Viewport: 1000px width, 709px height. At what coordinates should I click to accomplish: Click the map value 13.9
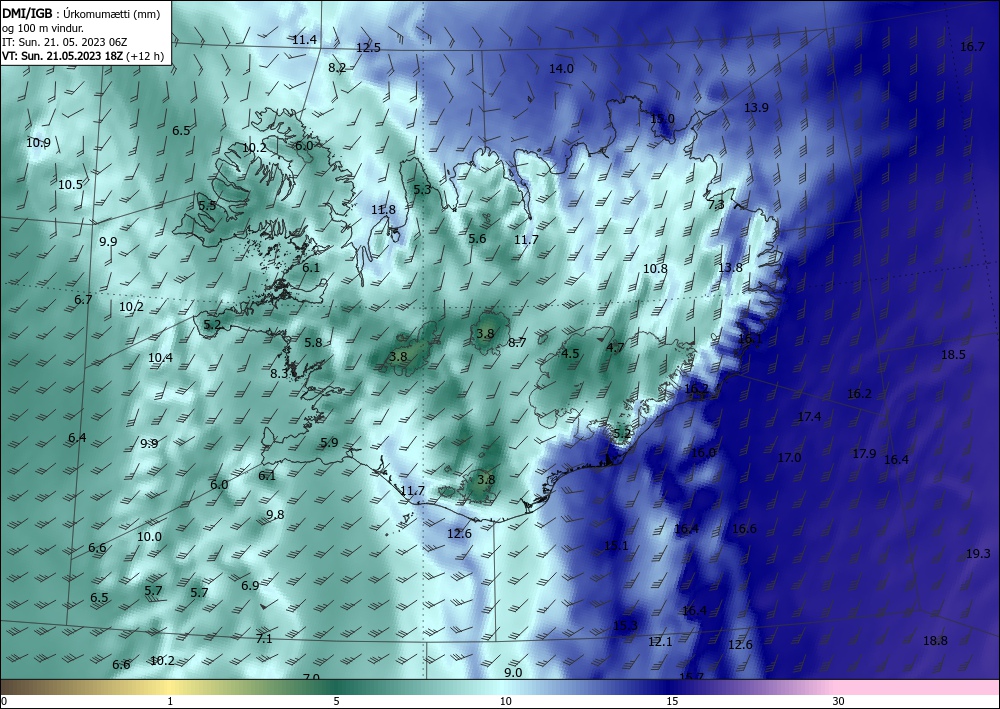pos(756,108)
